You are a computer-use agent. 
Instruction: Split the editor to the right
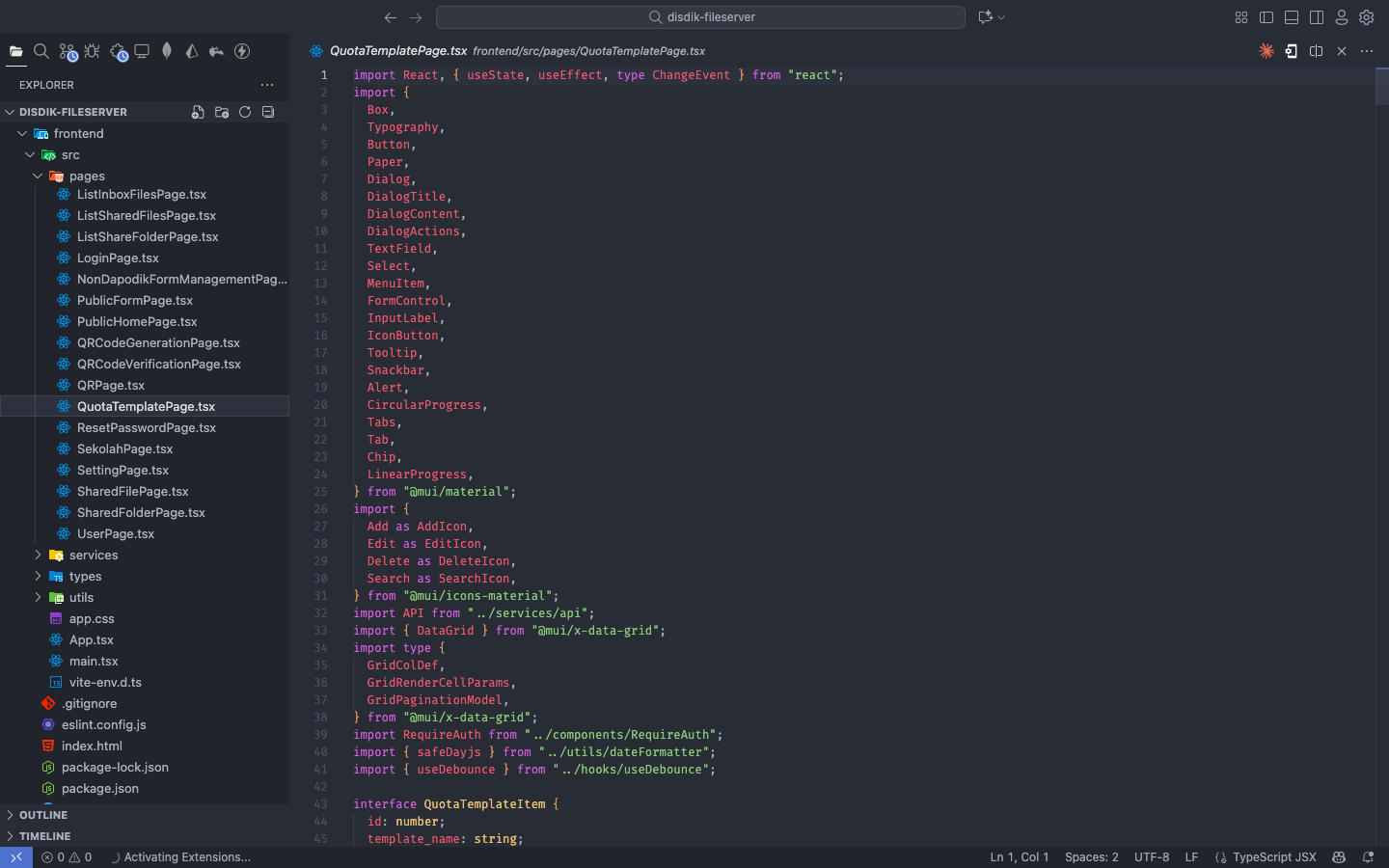click(1317, 51)
